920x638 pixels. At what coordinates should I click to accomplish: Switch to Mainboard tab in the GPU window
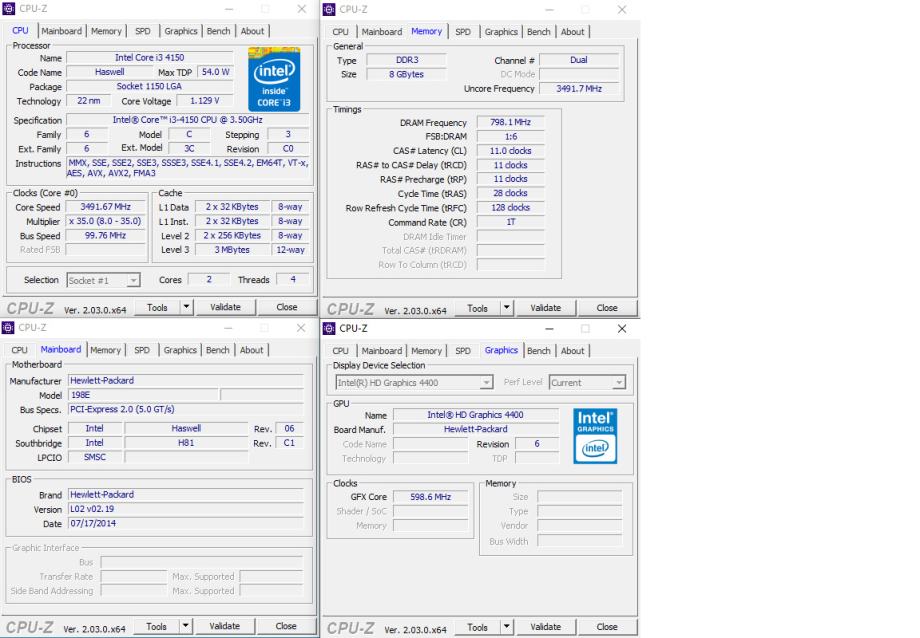381,351
